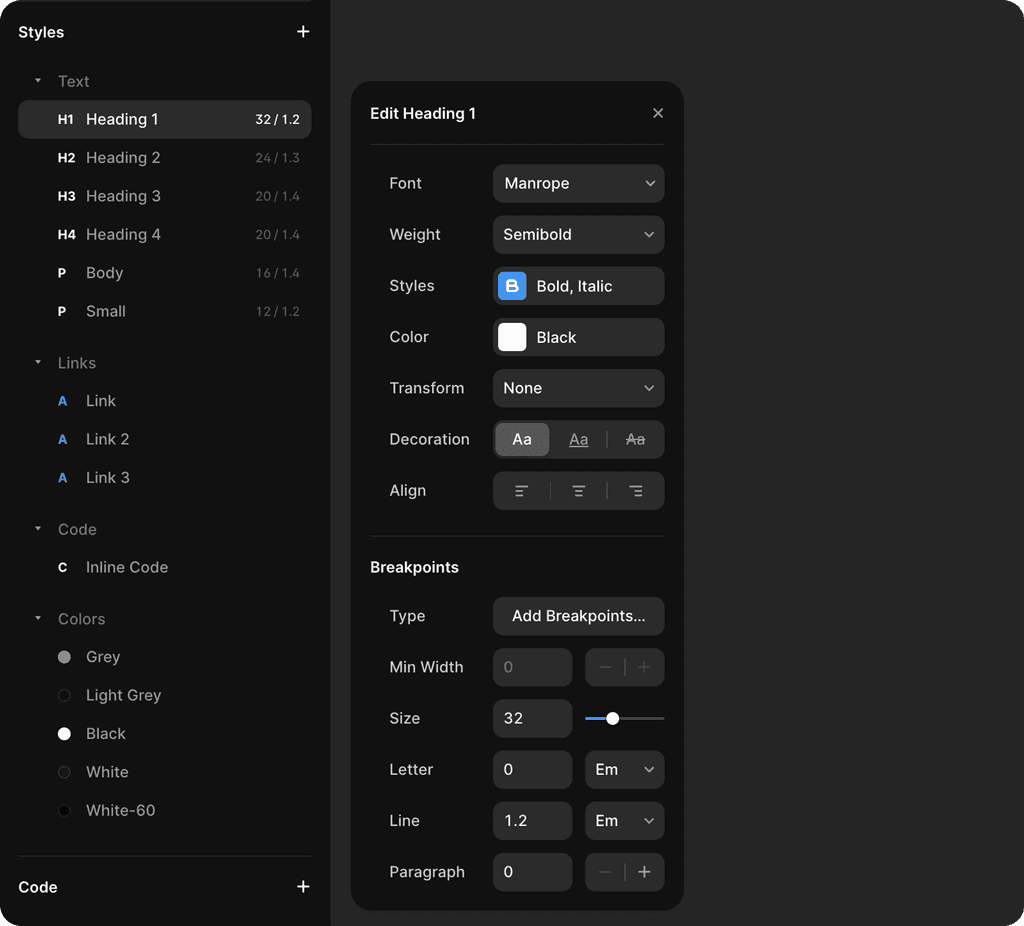Click the Letter spacing input field
Image resolution: width=1024 pixels, height=926 pixels.
click(532, 769)
